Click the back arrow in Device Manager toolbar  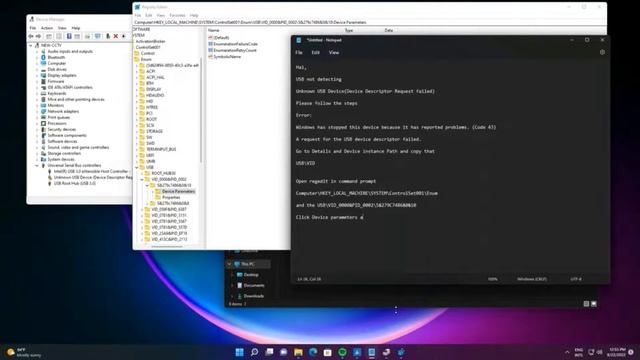[31, 36]
